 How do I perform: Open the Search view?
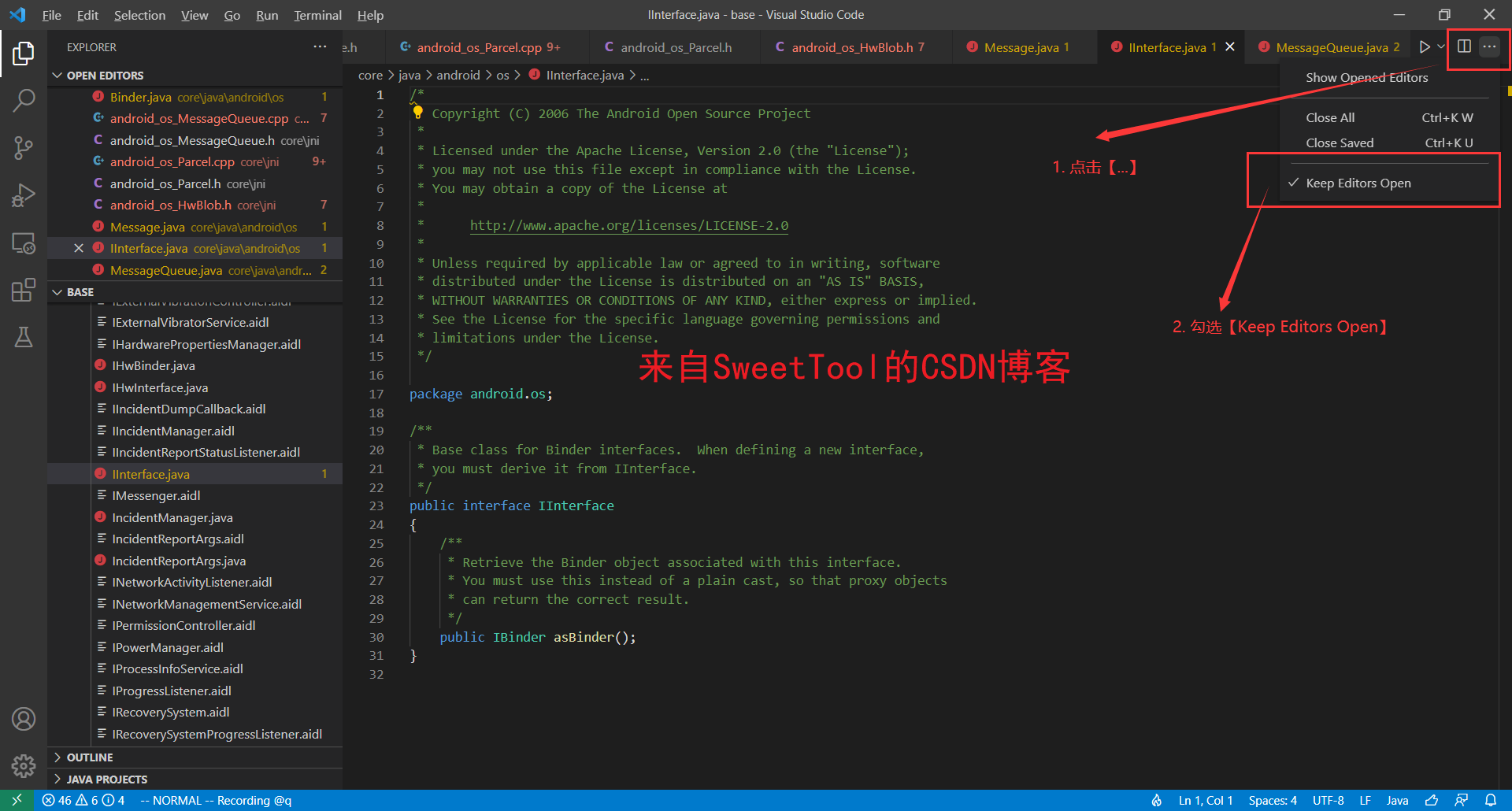(24, 101)
